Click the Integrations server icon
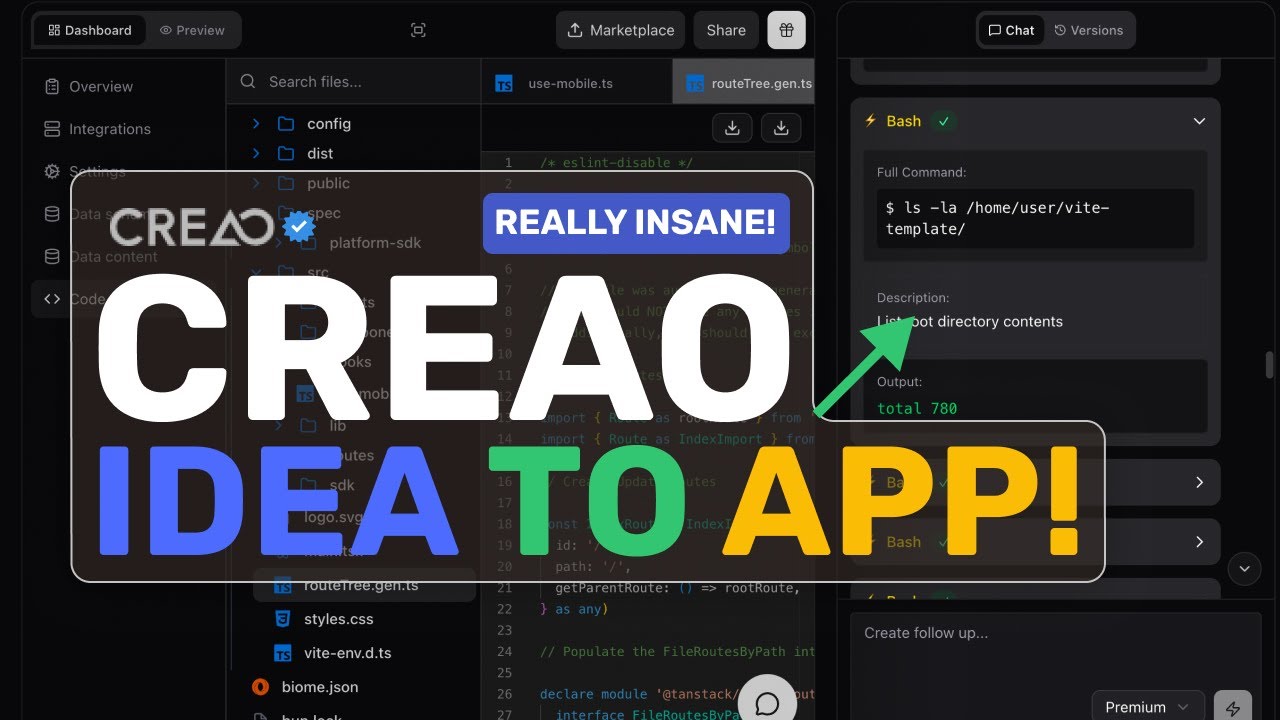This screenshot has height=720, width=1280. click(x=52, y=129)
